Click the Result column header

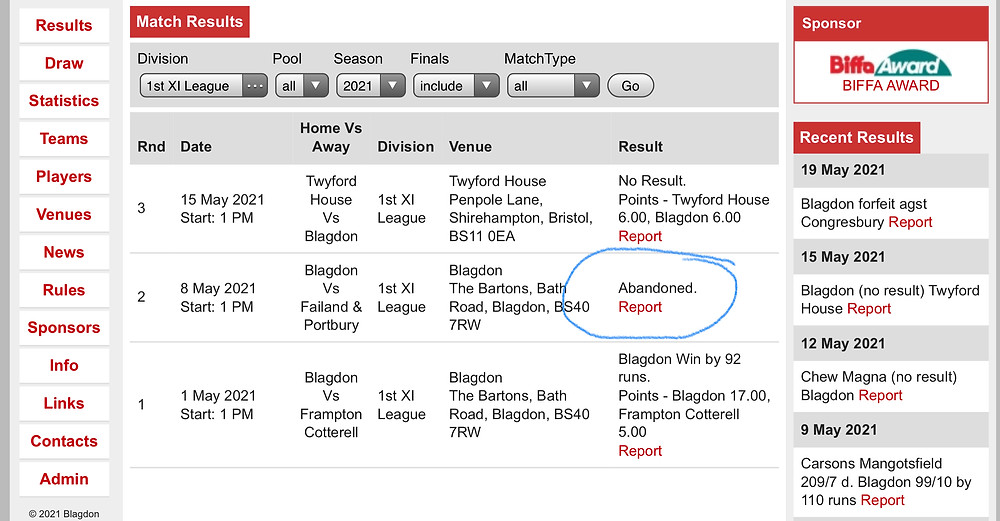tap(640, 147)
